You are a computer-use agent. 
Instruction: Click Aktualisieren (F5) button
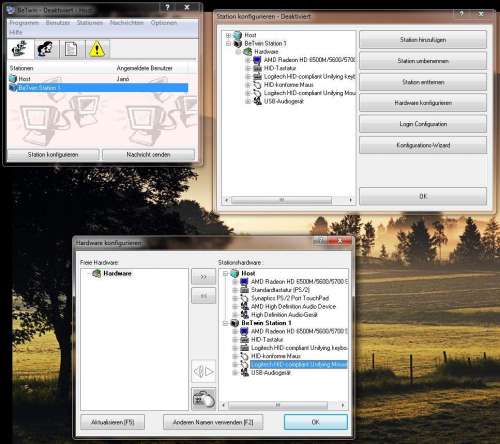(x=113, y=422)
